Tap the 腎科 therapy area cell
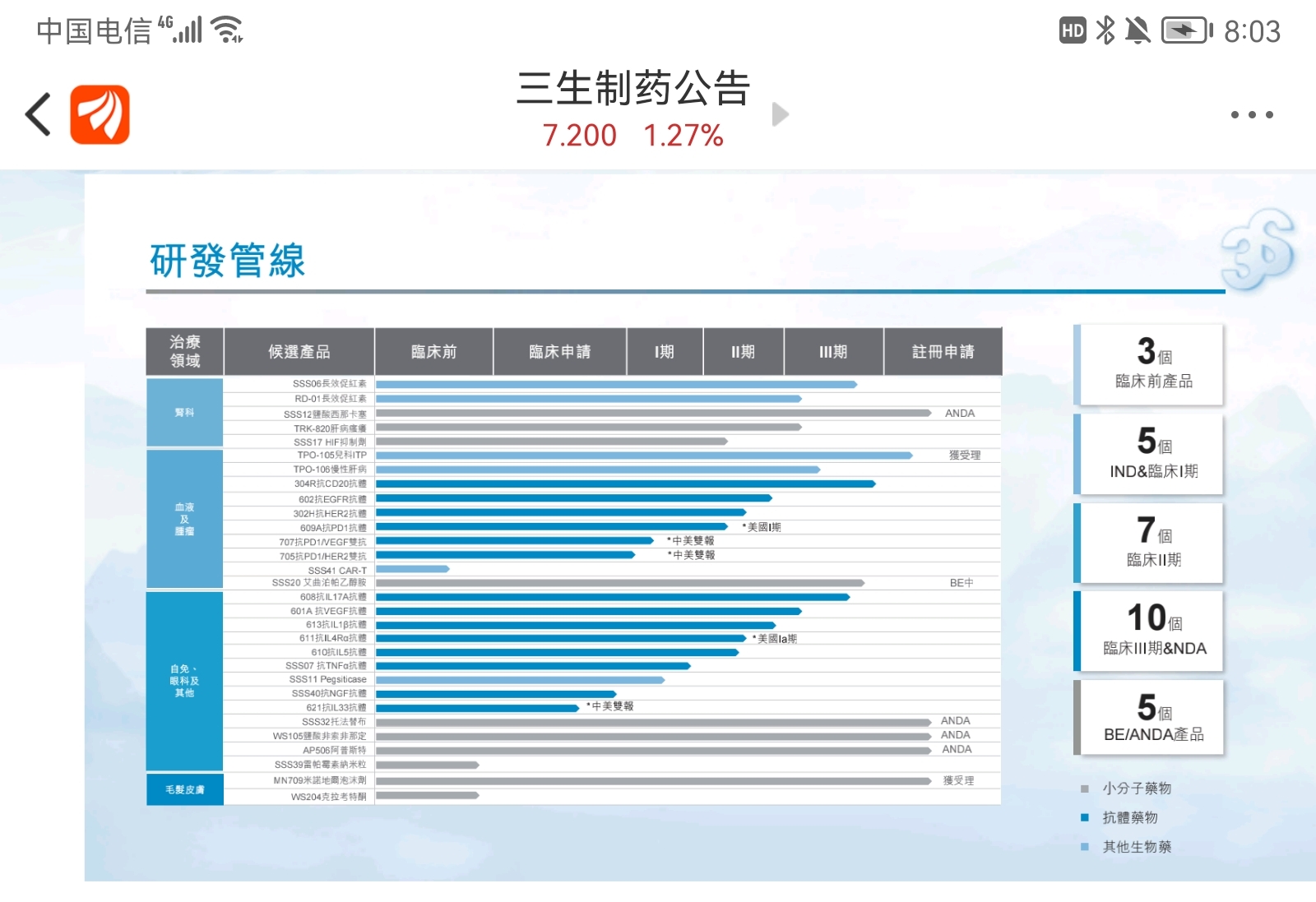This screenshot has width=1316, height=902. pyautogui.click(x=184, y=412)
